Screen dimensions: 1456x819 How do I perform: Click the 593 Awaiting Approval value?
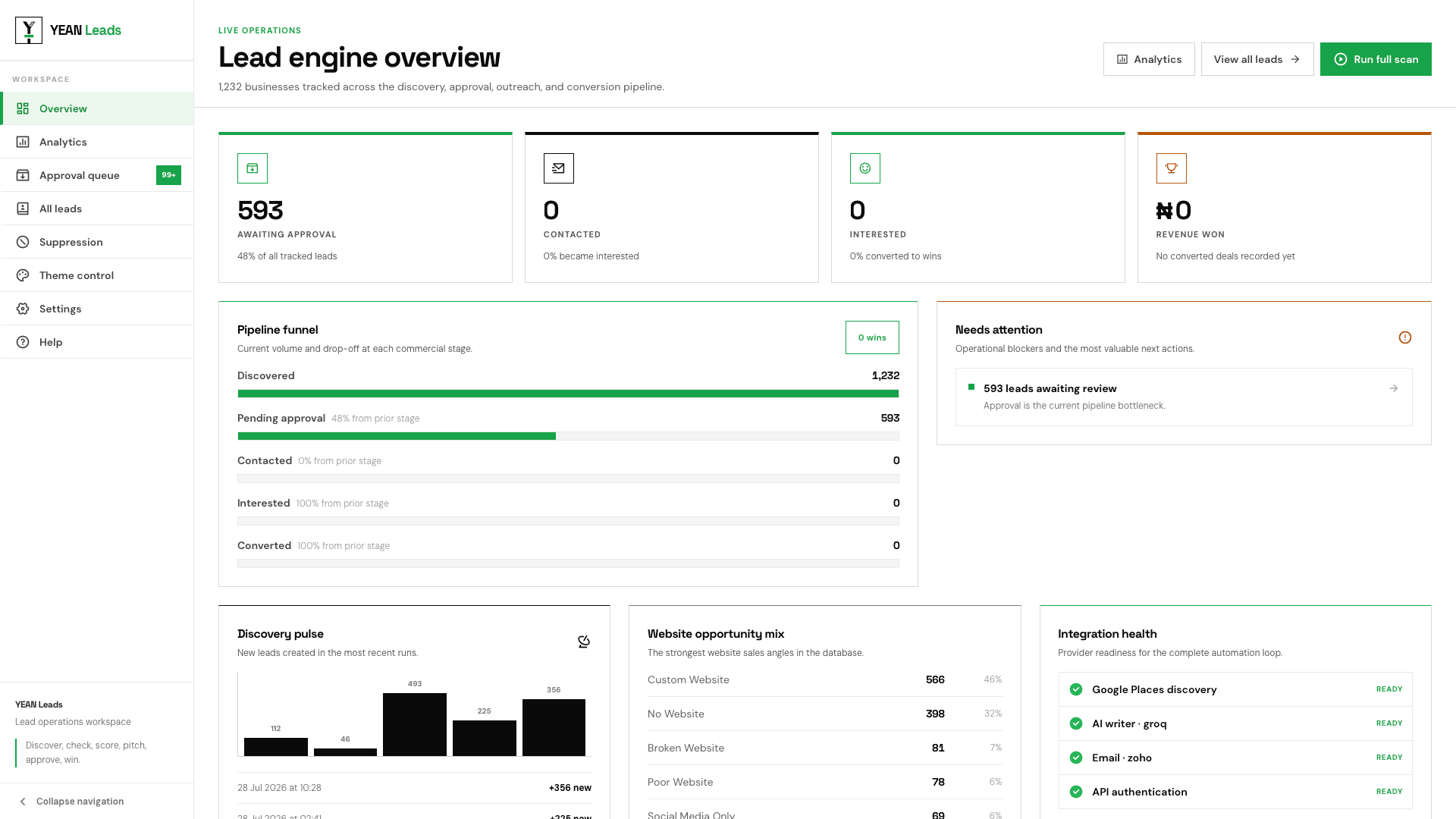260,210
